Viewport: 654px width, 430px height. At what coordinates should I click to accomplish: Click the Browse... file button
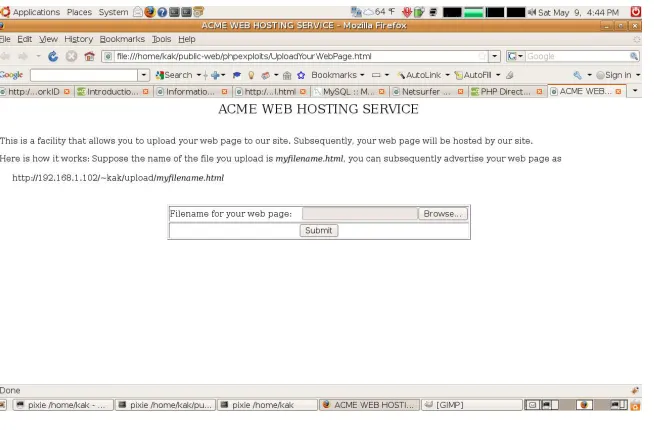443,214
